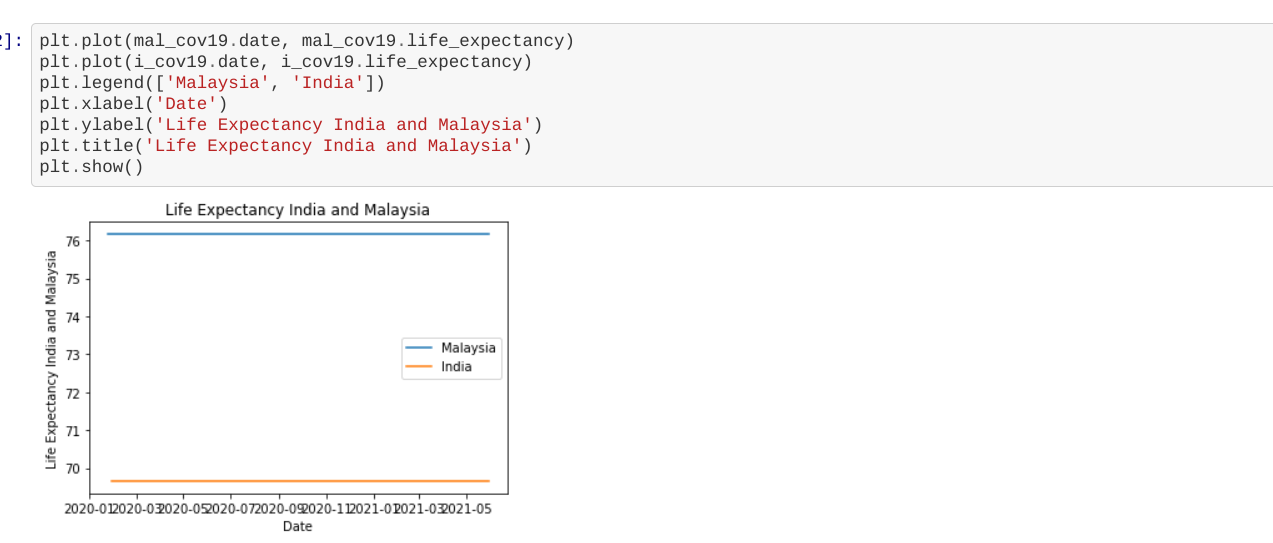Click the vertical y-axis label text
The image size is (1273, 543).
[51, 359]
